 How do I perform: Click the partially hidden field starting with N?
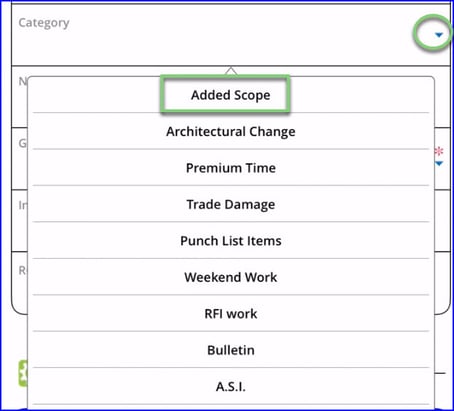(x=19, y=97)
